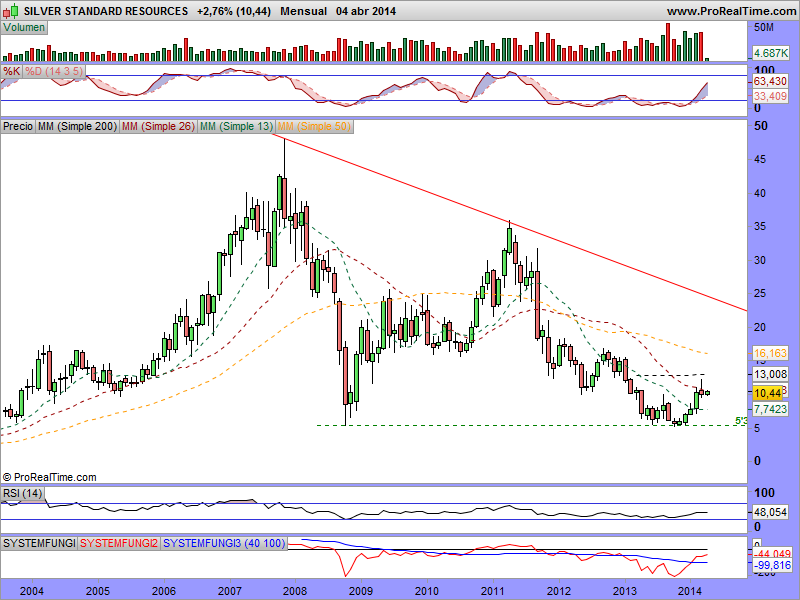Click the 48,054 RSI value tag
The width and height of the screenshot is (800, 600).
772,510
